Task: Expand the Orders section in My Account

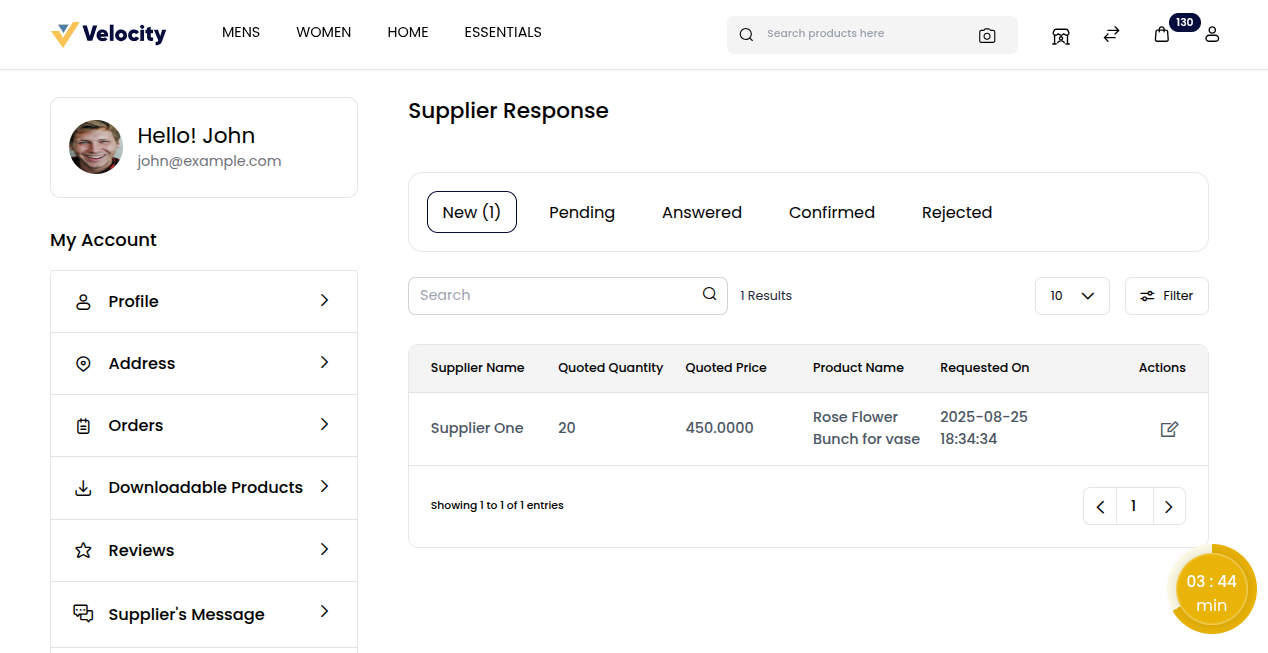Action: click(x=203, y=425)
